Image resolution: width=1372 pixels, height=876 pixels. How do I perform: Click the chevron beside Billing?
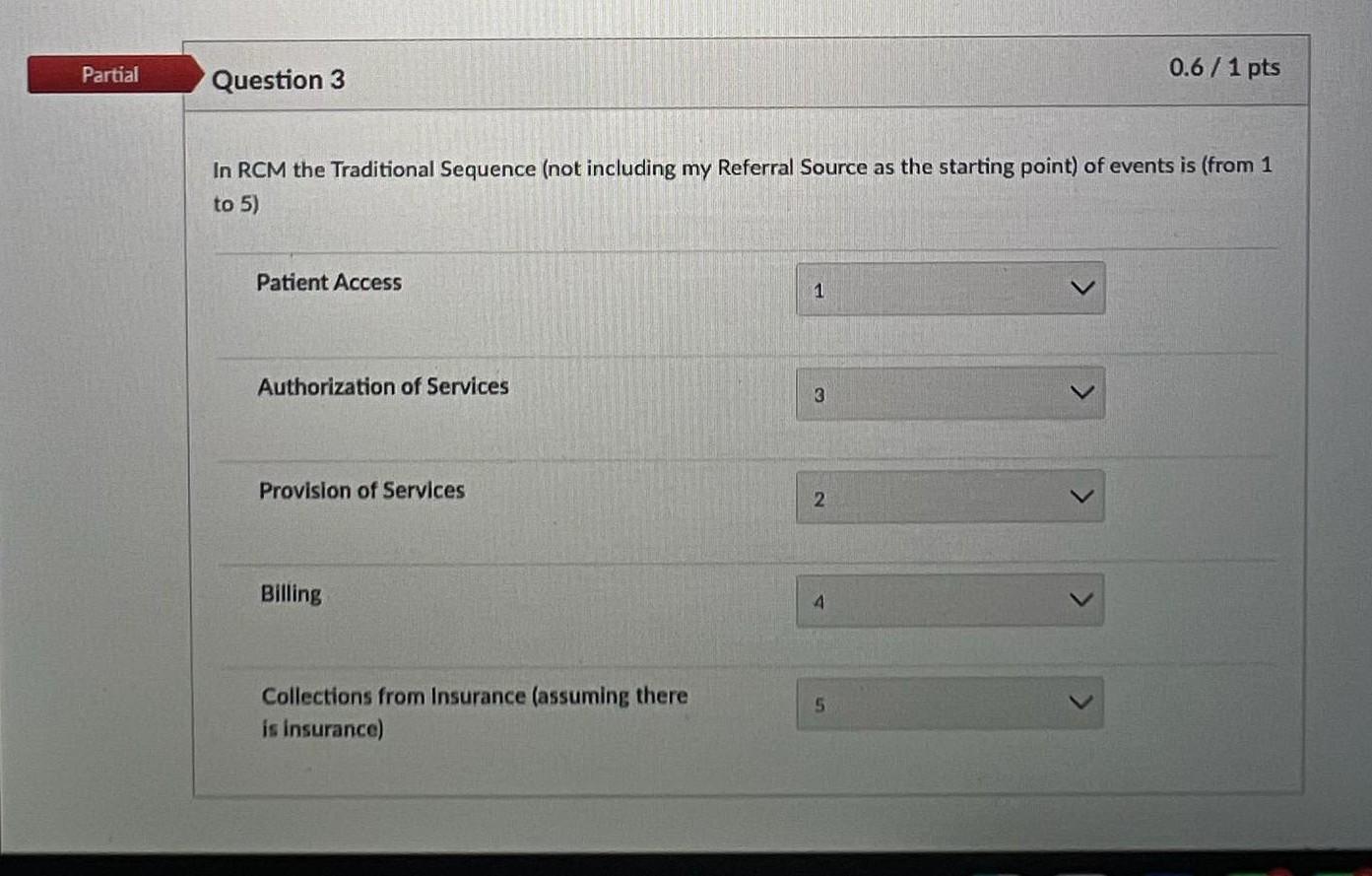pyautogui.click(x=1081, y=599)
